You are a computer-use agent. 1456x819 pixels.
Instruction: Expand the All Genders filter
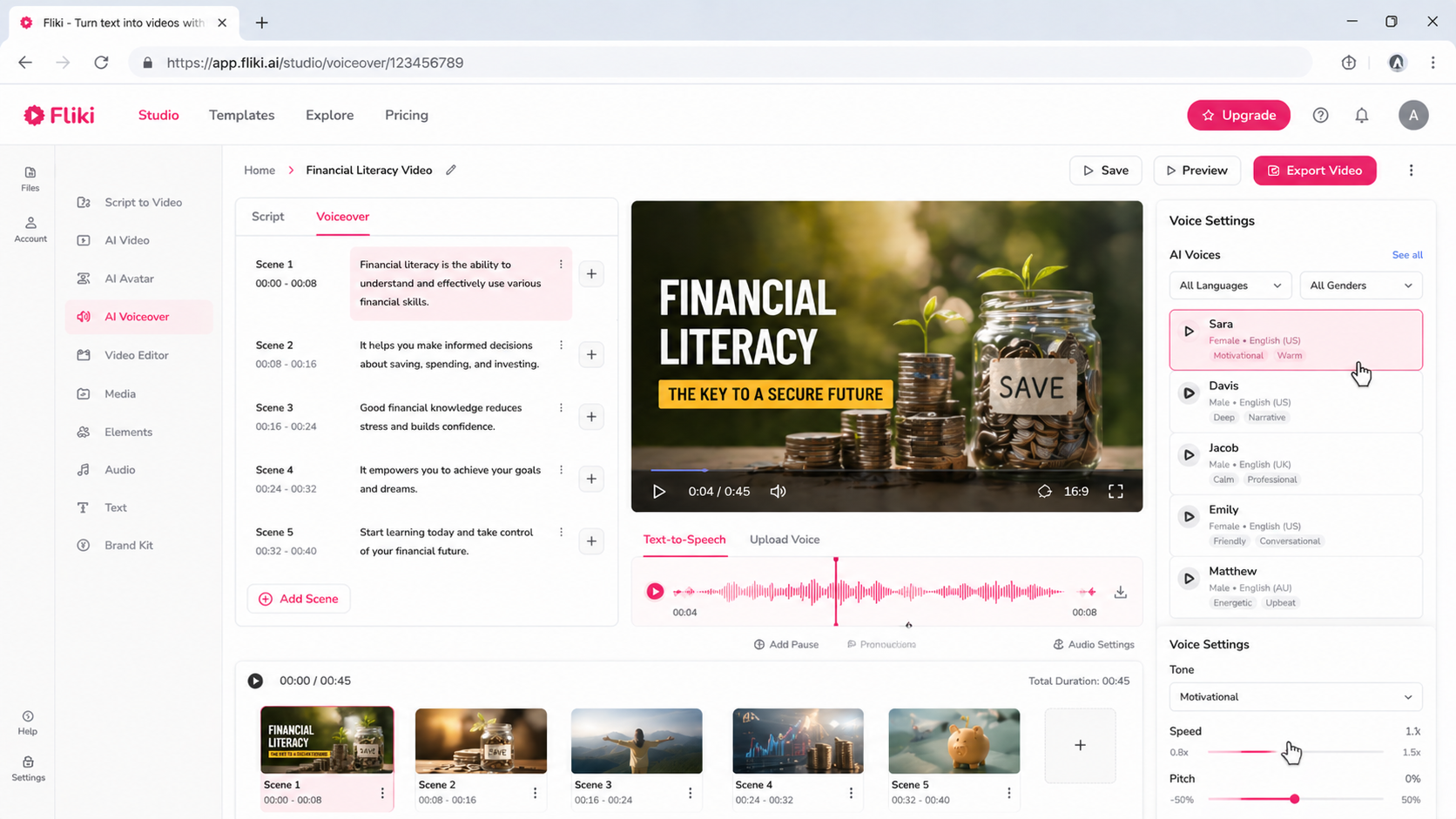pyautogui.click(x=1361, y=285)
